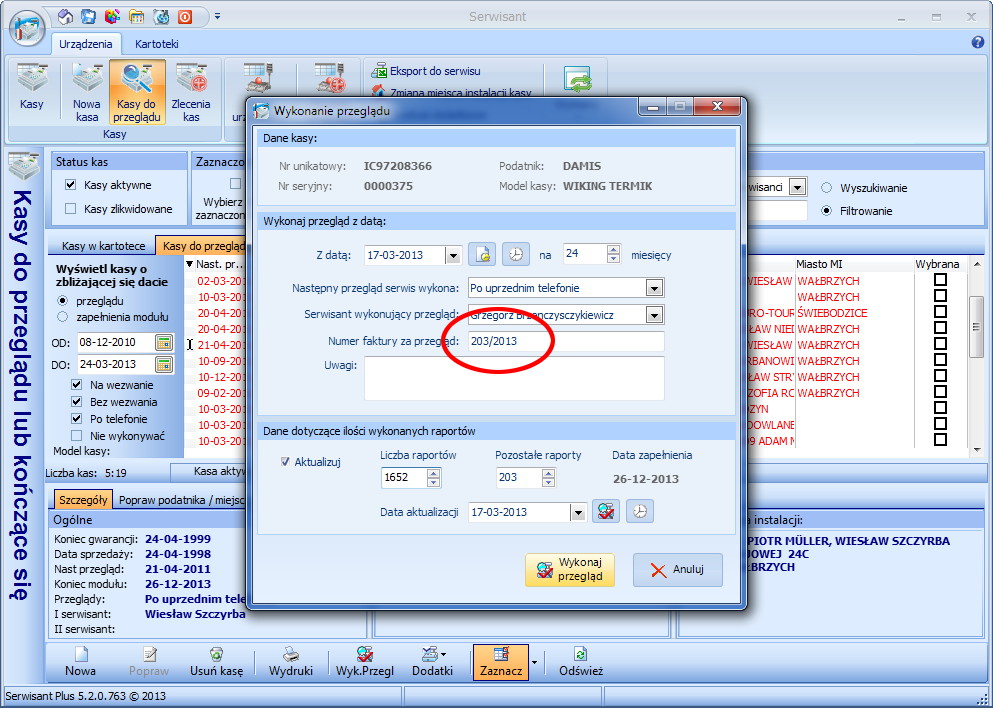Select Szczegóły tab

[x=83, y=500]
